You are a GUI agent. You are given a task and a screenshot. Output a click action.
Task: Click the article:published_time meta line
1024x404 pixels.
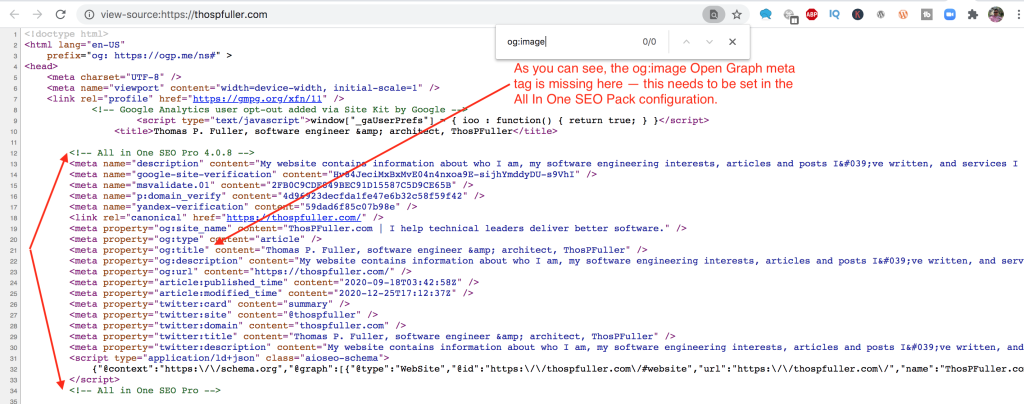click(x=274, y=282)
